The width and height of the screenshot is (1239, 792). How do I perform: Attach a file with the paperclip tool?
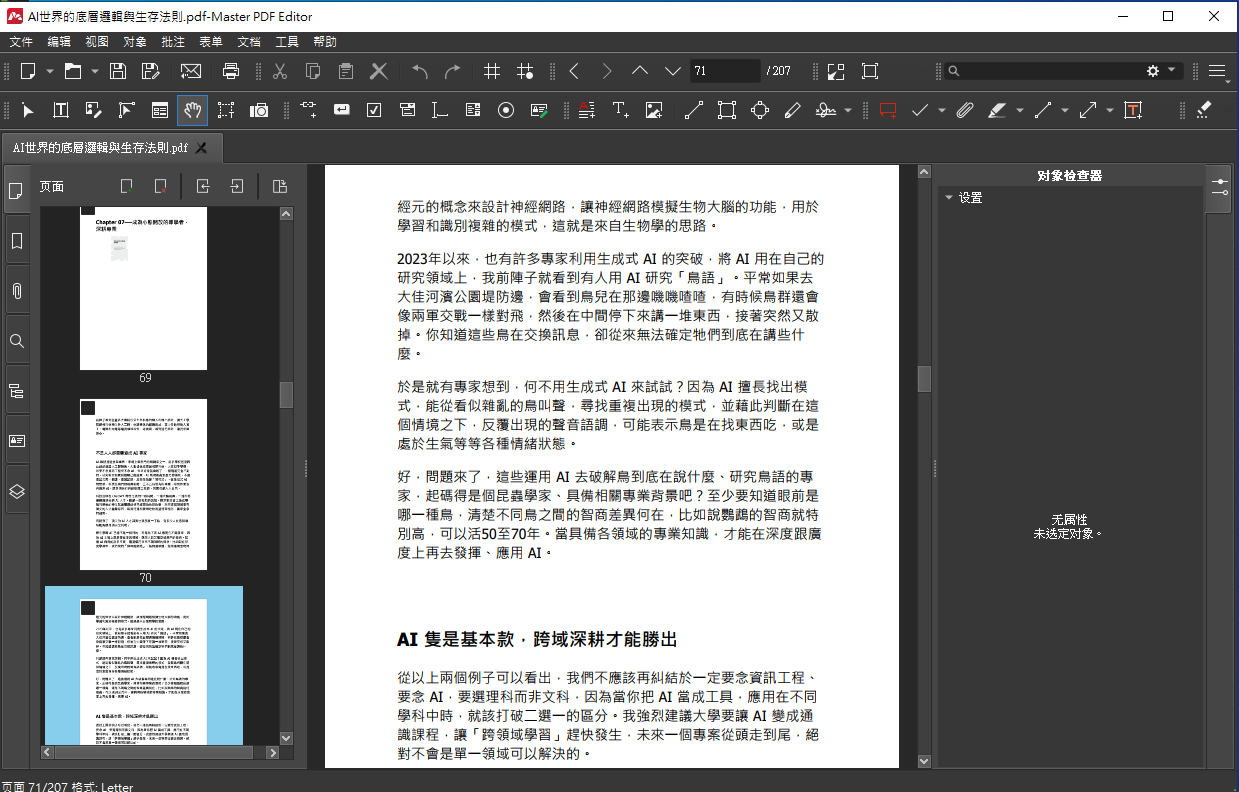pyautogui.click(x=964, y=110)
